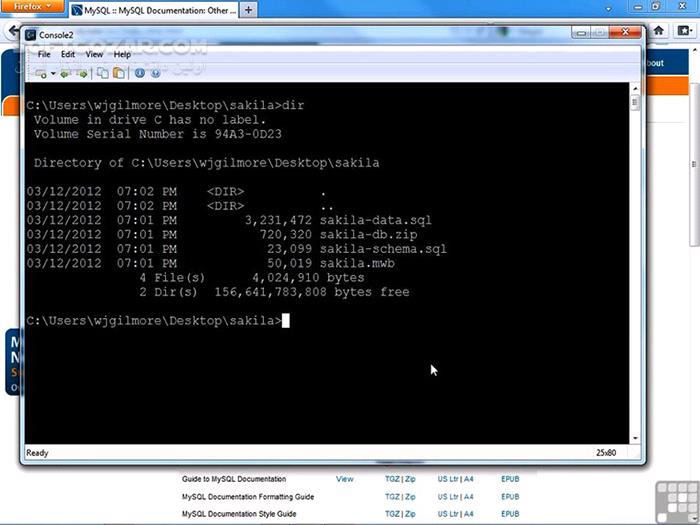
Task: Click the console scrollbar up arrow
Action: pyautogui.click(x=635, y=88)
